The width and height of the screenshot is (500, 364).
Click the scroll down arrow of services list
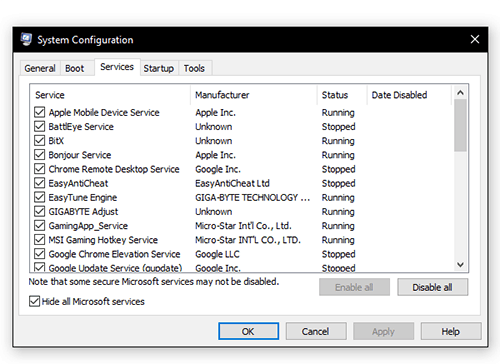click(460, 265)
